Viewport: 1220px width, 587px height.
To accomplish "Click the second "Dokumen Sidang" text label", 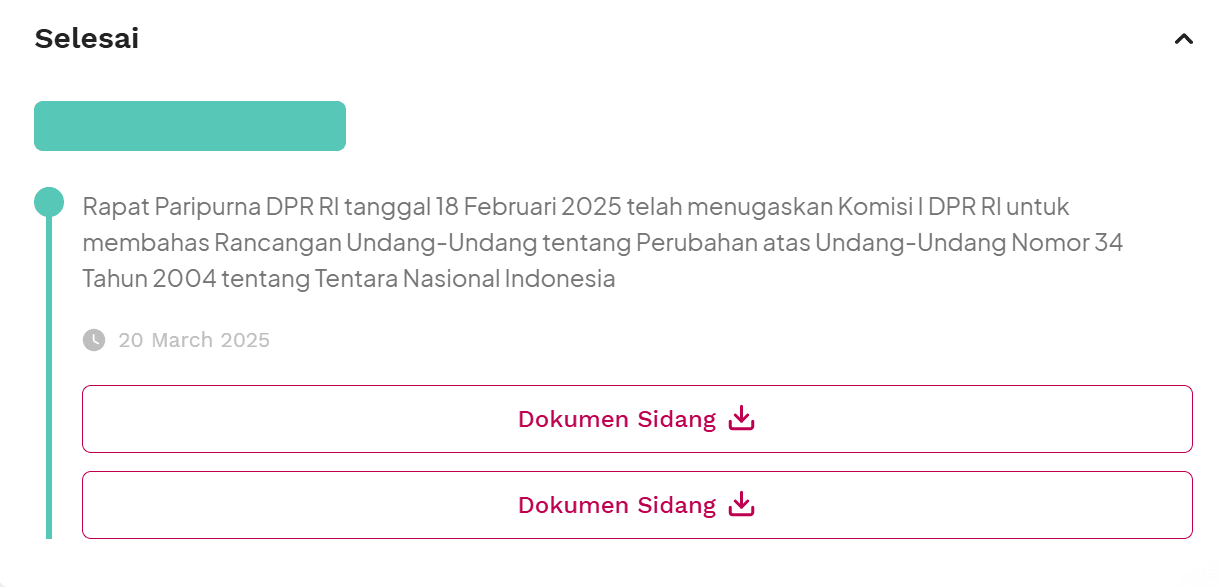I will (x=616, y=505).
